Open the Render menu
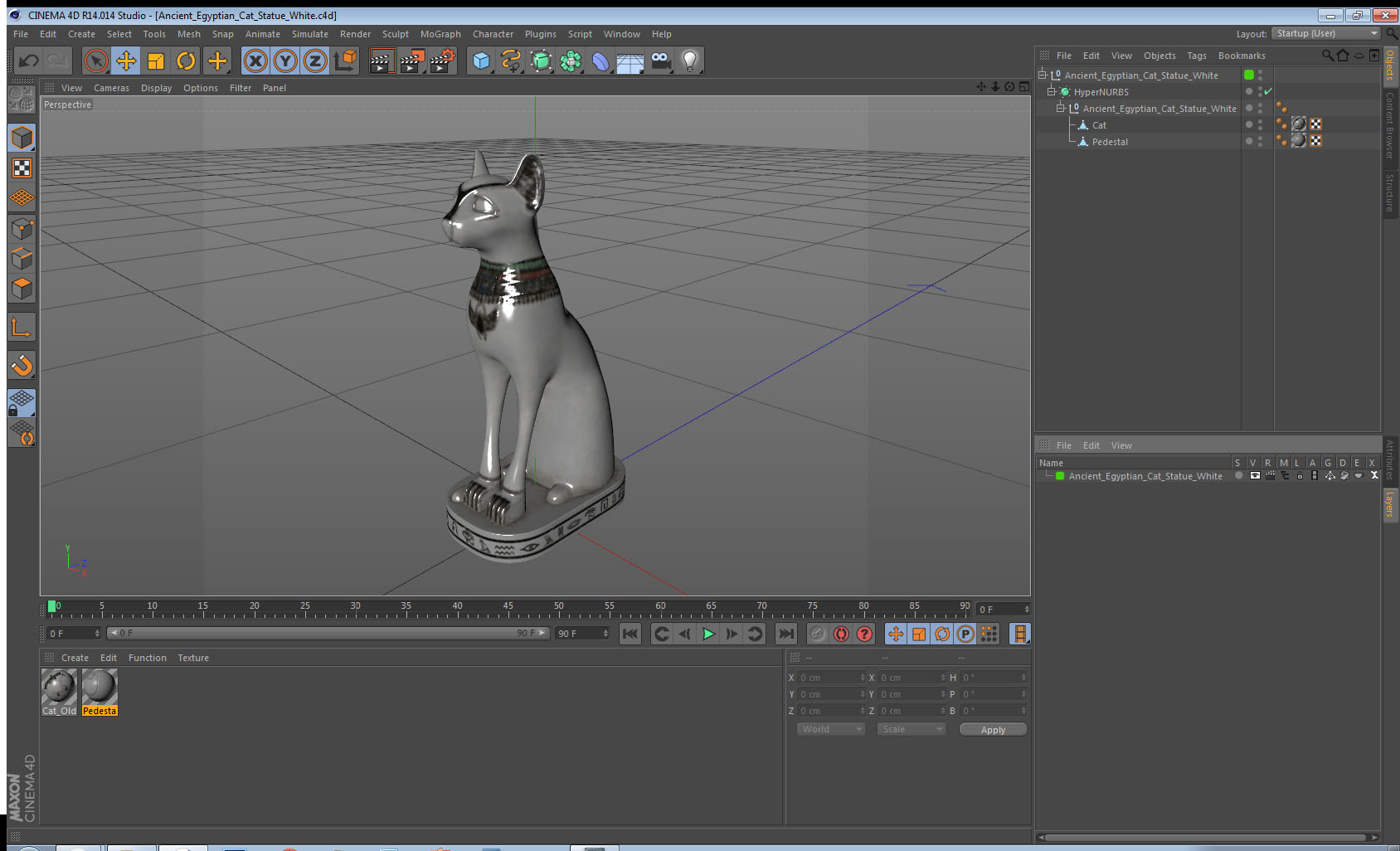 [x=355, y=34]
